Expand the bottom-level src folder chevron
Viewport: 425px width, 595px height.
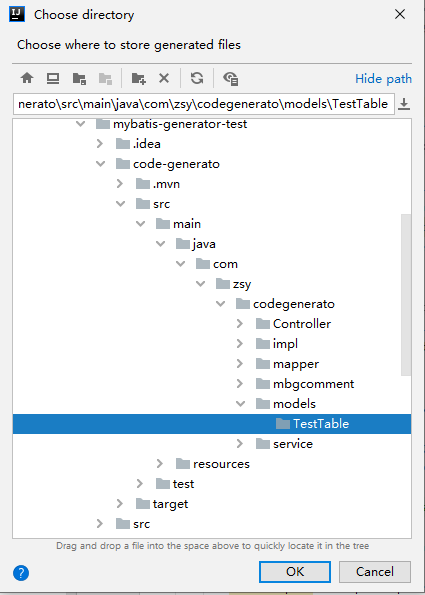click(100, 524)
